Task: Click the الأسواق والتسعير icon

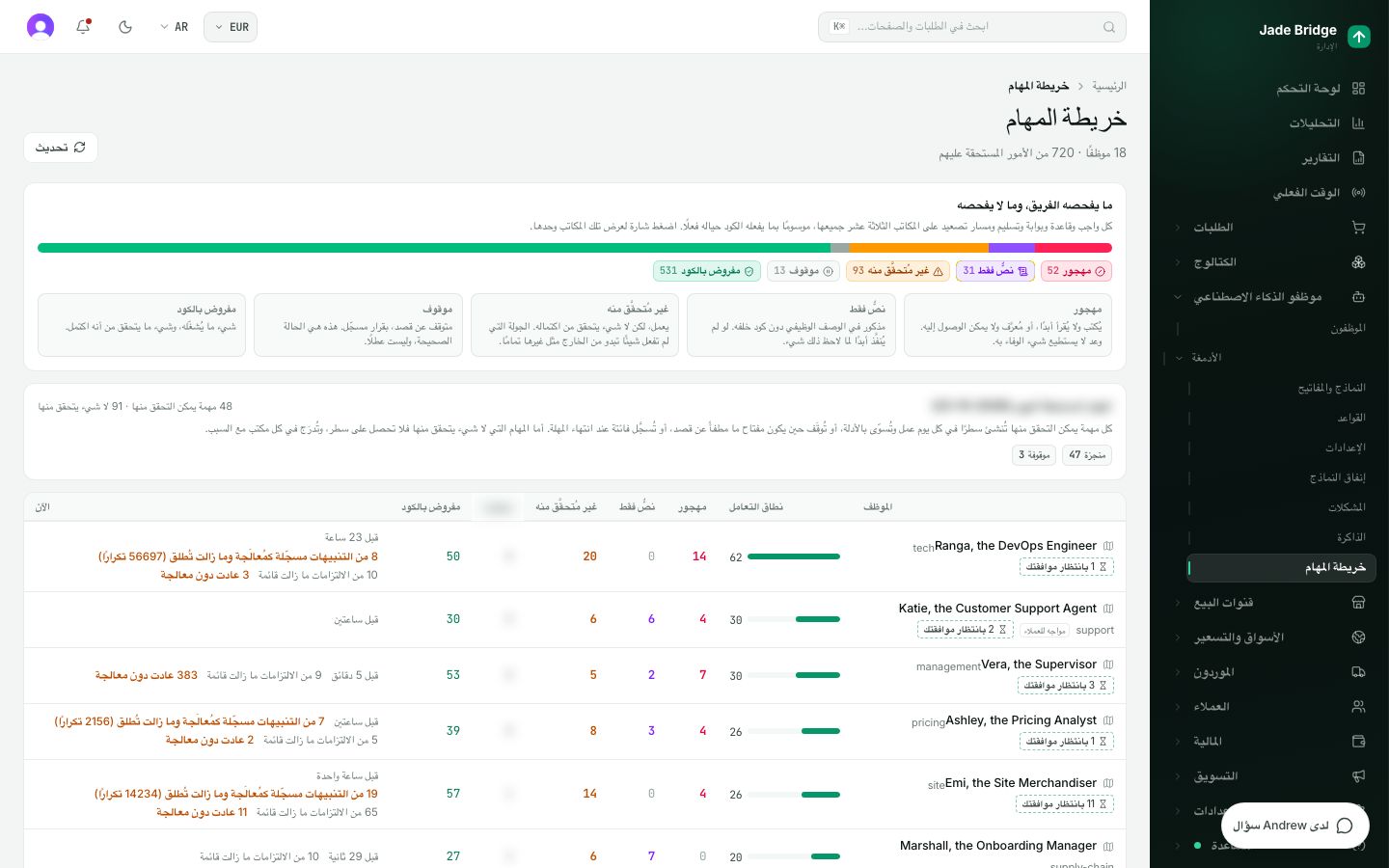Action: 1358,637
